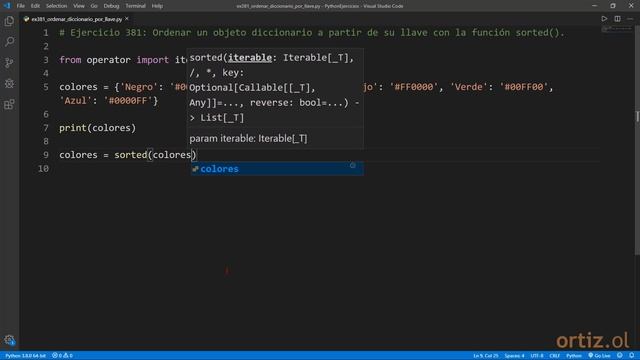The height and width of the screenshot is (360, 640).
Task: Split the editor to the right
Action: coord(617,19)
